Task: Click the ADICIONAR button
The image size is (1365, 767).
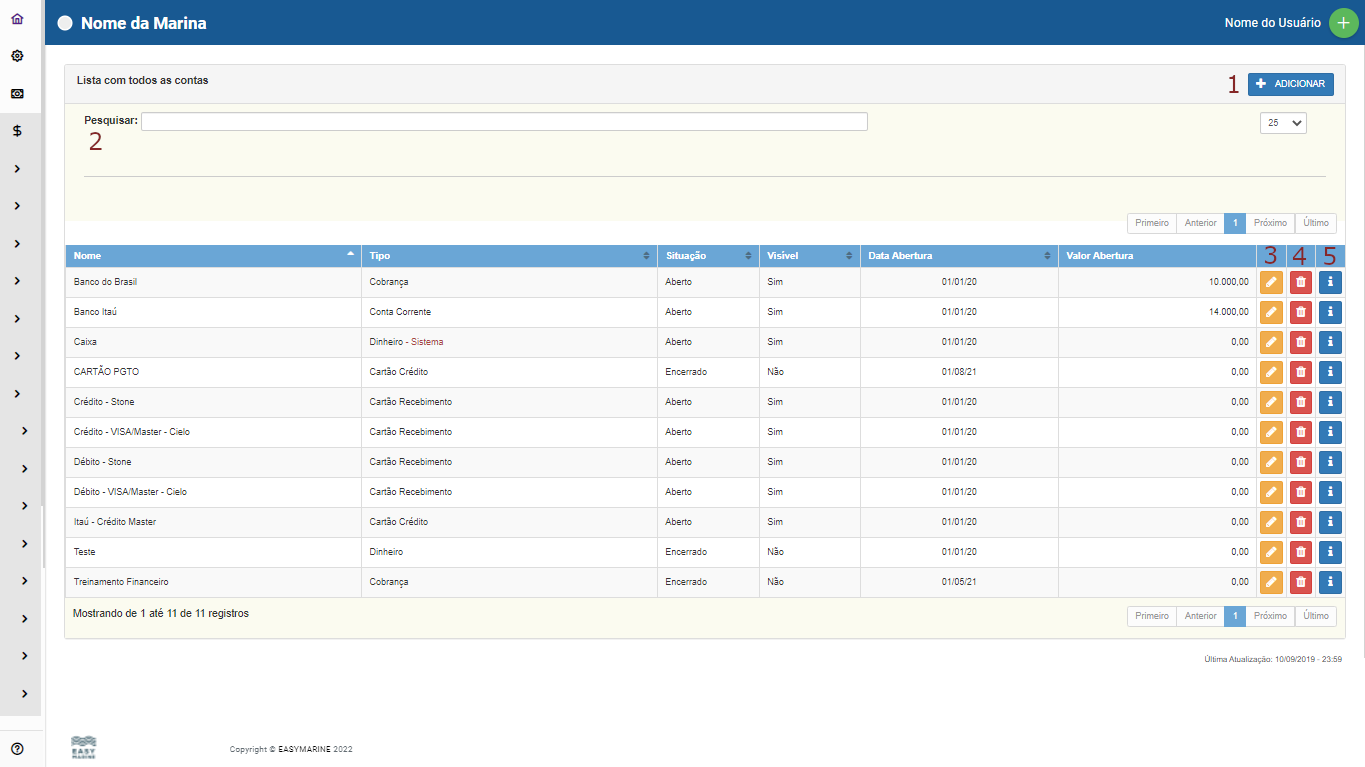Action: pyautogui.click(x=1290, y=84)
